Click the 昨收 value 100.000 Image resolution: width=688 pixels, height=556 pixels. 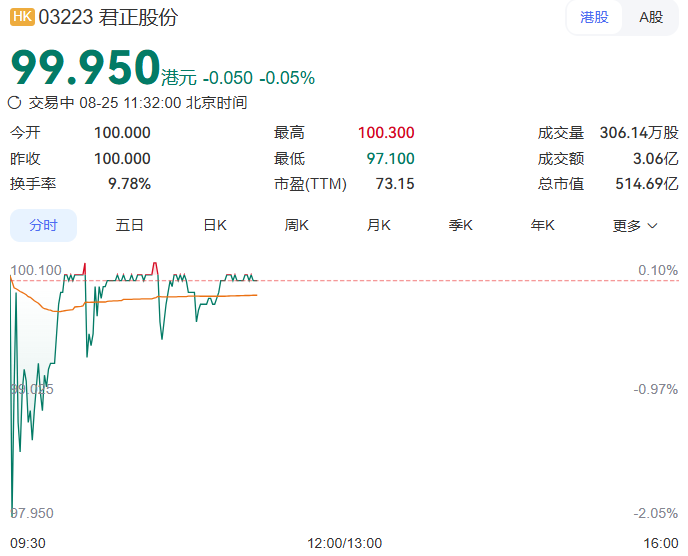coord(122,158)
